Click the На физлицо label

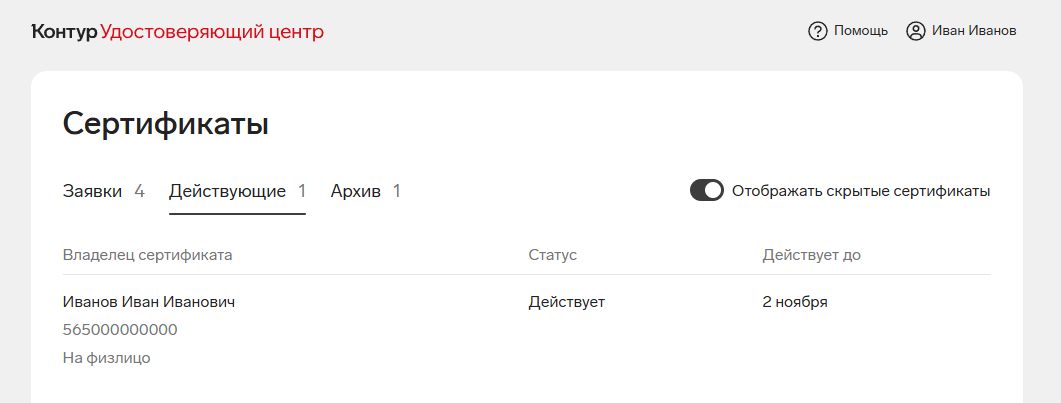click(106, 358)
